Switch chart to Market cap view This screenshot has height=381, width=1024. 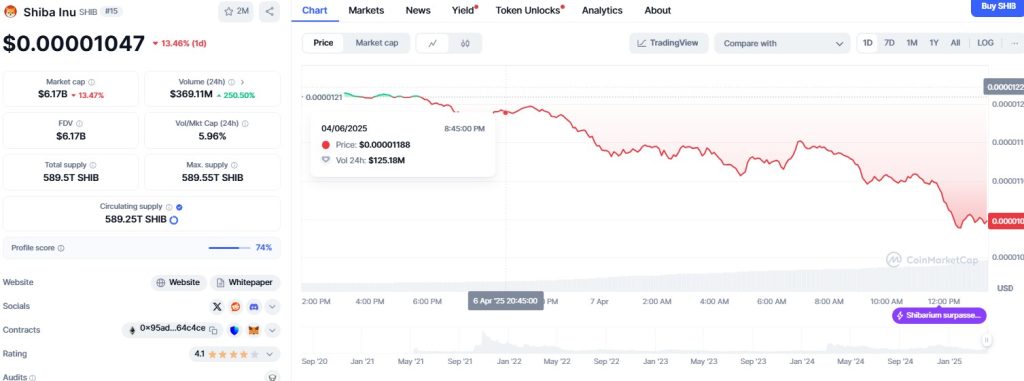pos(377,43)
